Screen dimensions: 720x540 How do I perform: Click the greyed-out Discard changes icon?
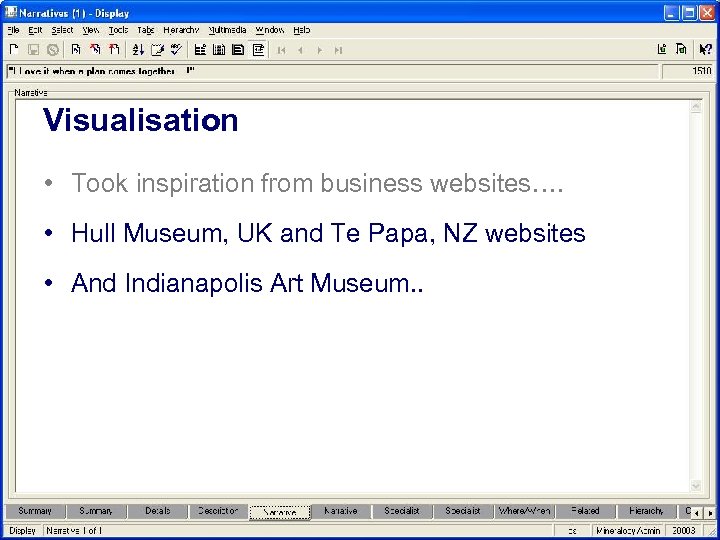[x=53, y=50]
